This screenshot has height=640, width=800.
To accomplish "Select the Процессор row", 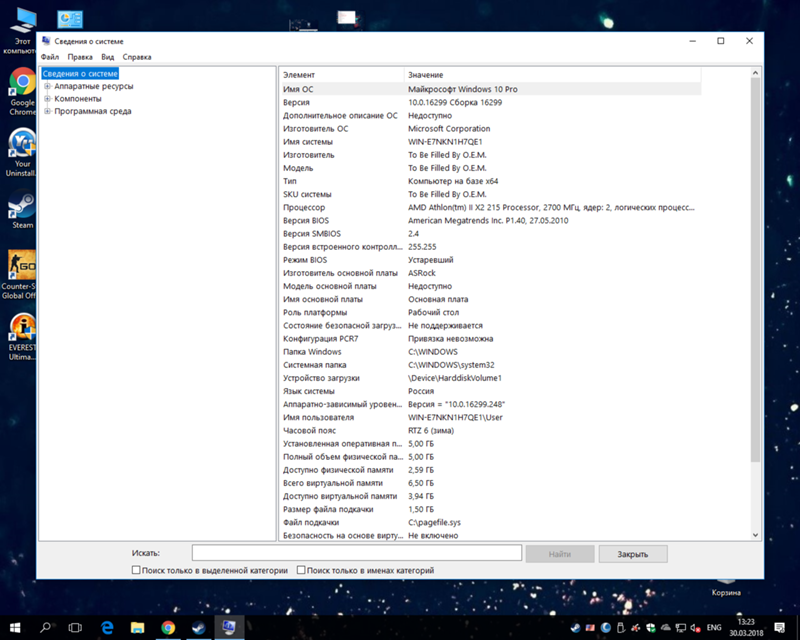I will coord(490,208).
